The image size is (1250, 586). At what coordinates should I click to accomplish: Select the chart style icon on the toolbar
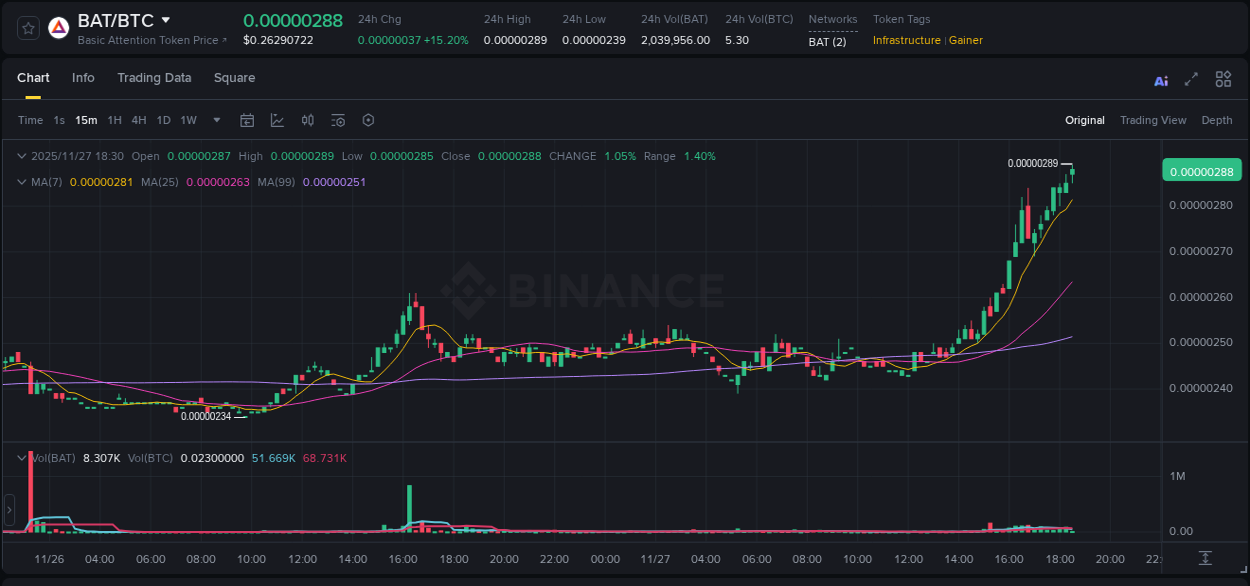click(277, 119)
